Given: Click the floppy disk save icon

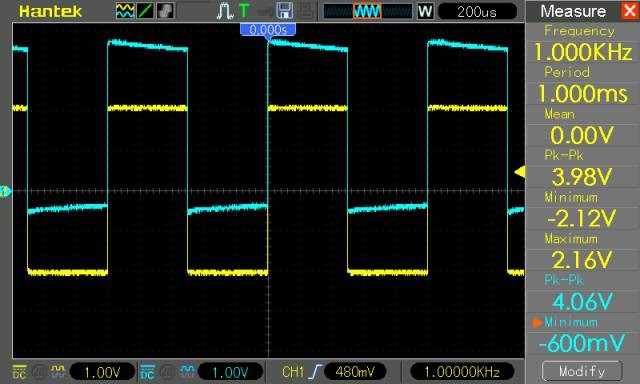Looking at the screenshot, I should (284, 11).
